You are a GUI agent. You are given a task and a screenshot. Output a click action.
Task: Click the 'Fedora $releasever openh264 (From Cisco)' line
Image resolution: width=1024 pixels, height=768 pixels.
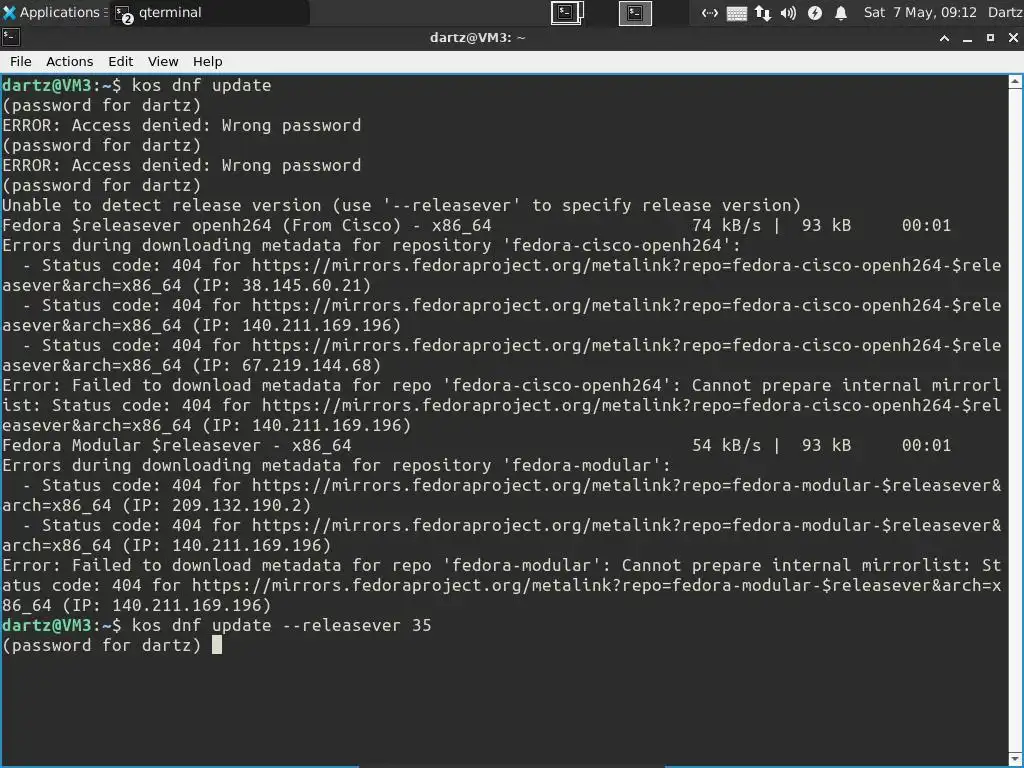(247, 225)
